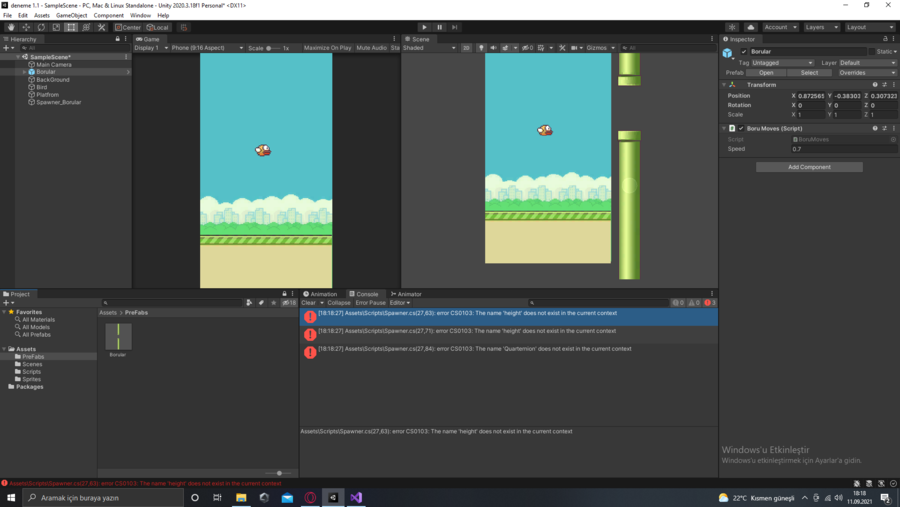Open Transform preset settings icon

coord(884,85)
